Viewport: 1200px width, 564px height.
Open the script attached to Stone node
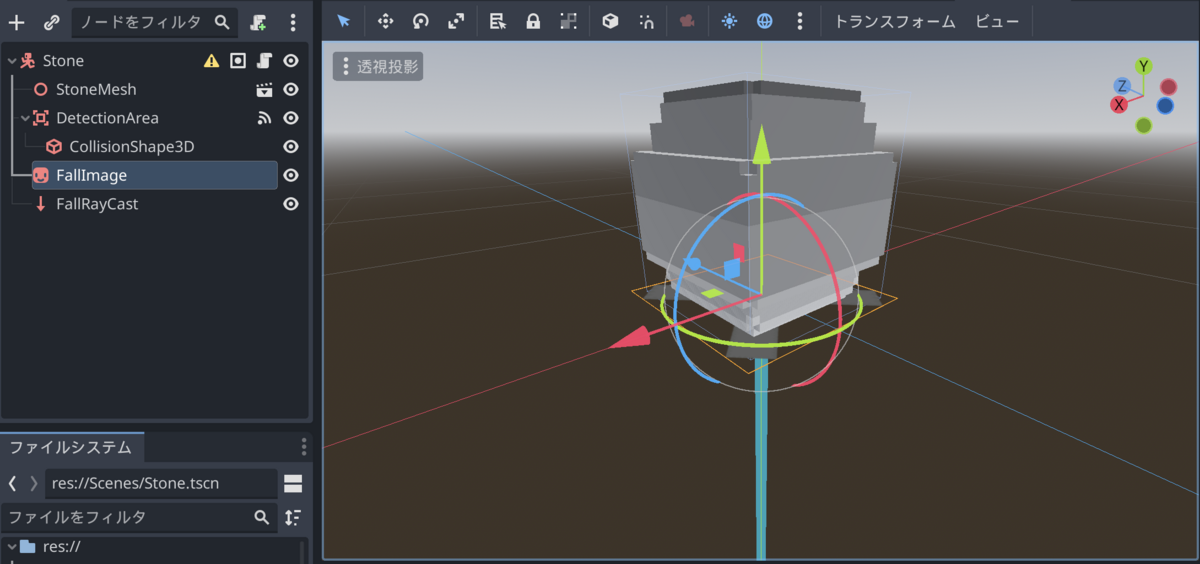pos(264,61)
